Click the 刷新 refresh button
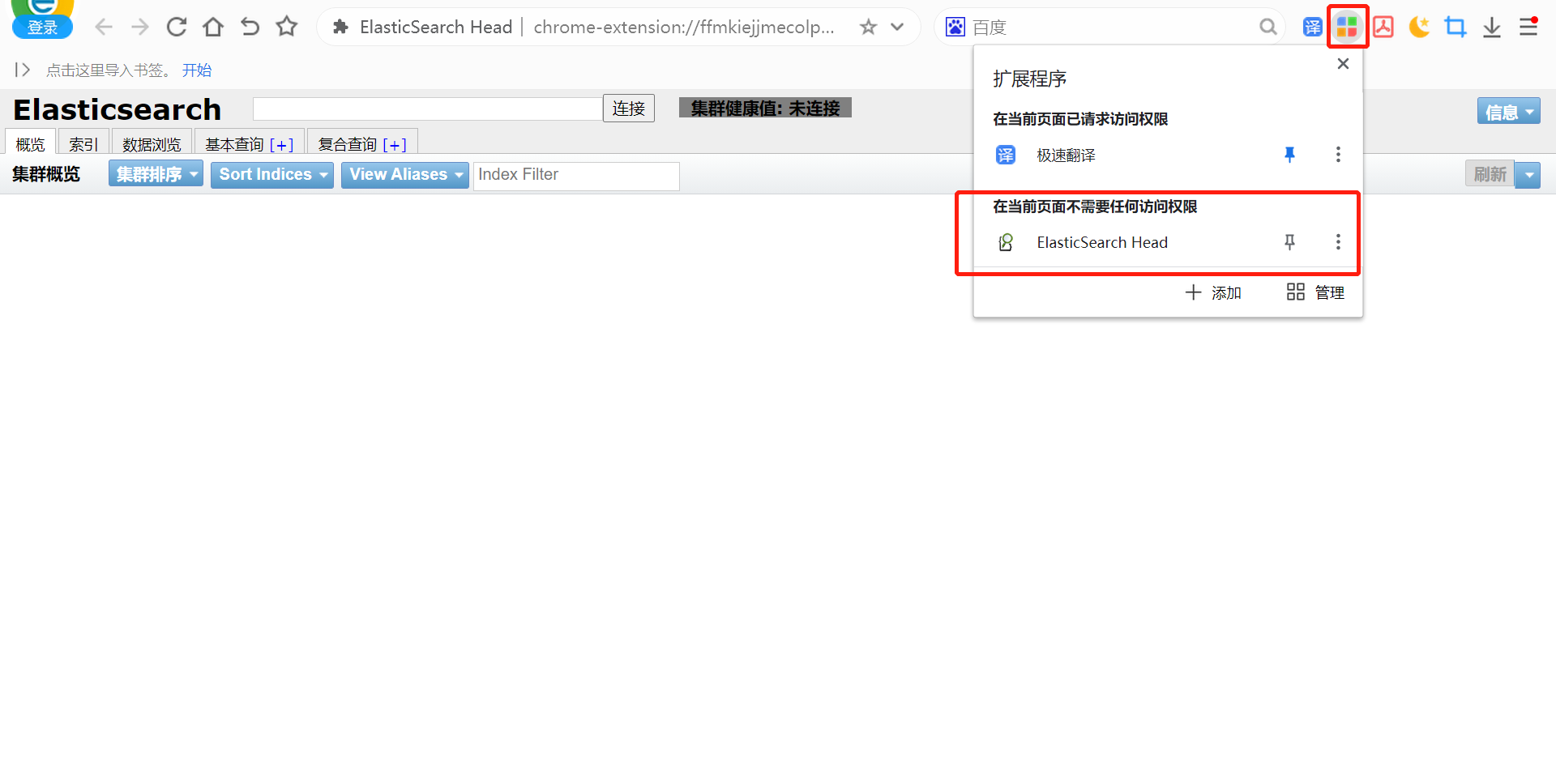Image resolution: width=1556 pixels, height=784 pixels. point(1490,174)
